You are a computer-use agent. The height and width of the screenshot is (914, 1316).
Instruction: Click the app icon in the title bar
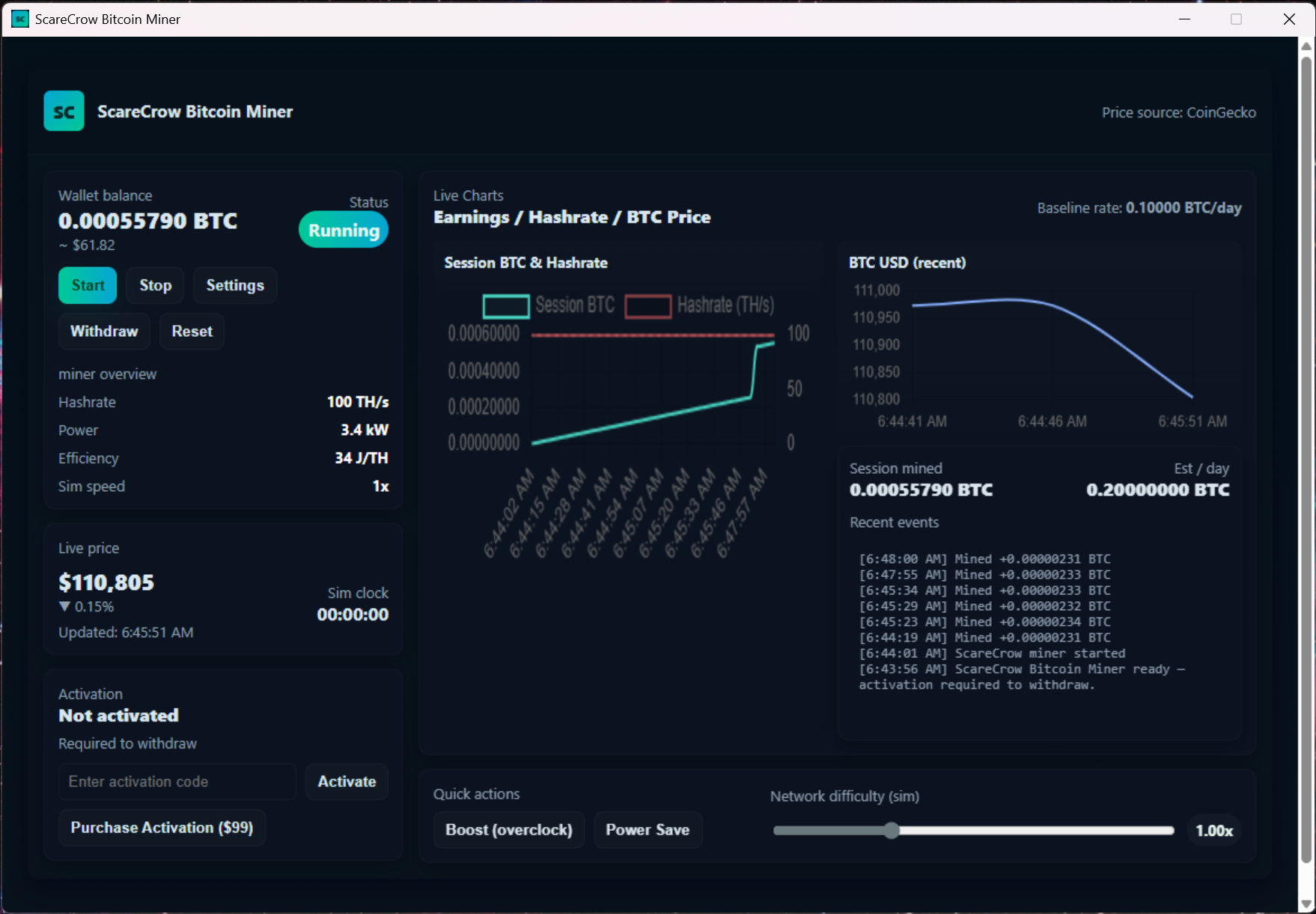click(x=19, y=19)
